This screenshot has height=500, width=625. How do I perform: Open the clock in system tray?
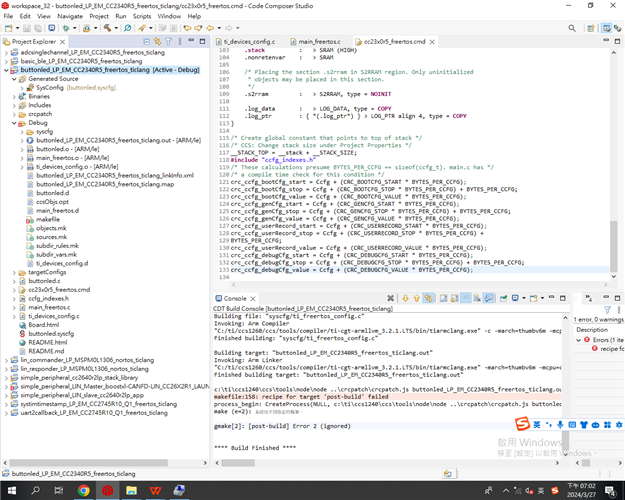click(x=581, y=490)
